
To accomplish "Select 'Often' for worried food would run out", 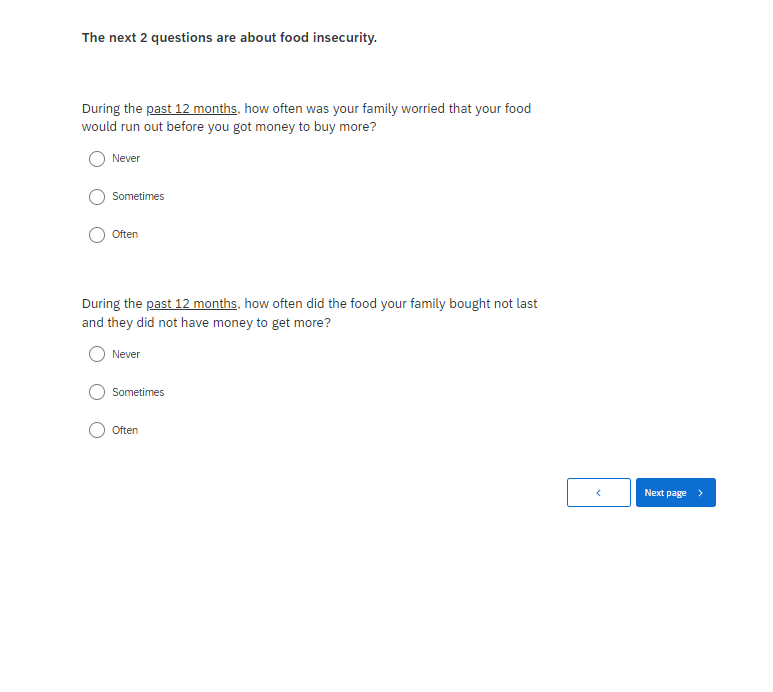I will pyautogui.click(x=97, y=235).
